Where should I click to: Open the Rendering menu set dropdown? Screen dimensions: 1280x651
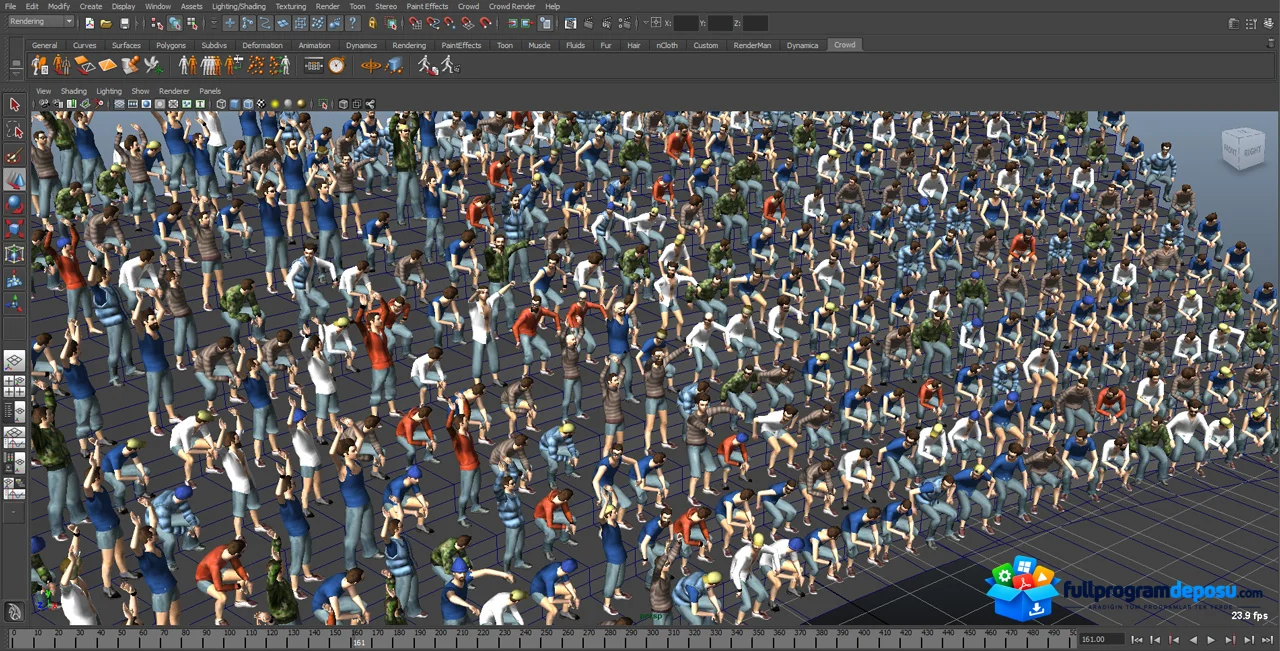point(41,22)
